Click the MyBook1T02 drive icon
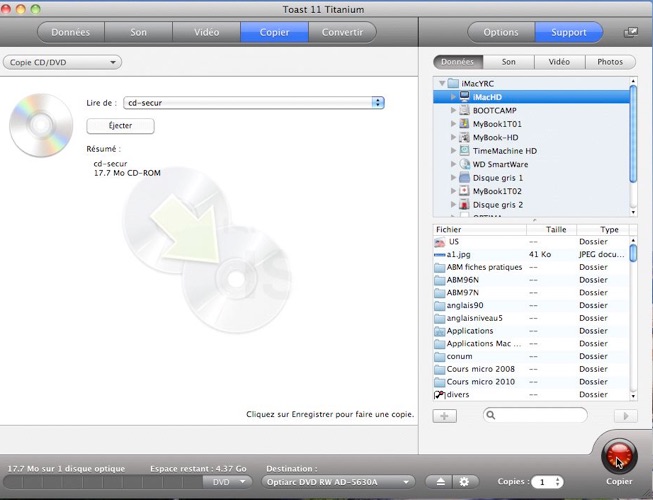653x500 pixels. (464, 191)
